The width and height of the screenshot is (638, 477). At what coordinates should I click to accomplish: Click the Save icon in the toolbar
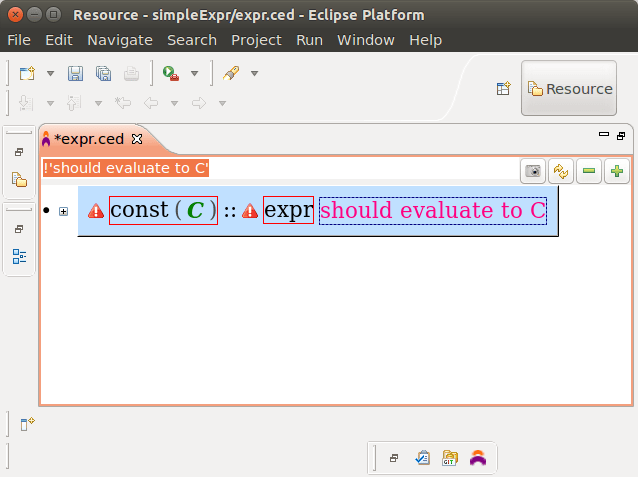click(x=75, y=73)
